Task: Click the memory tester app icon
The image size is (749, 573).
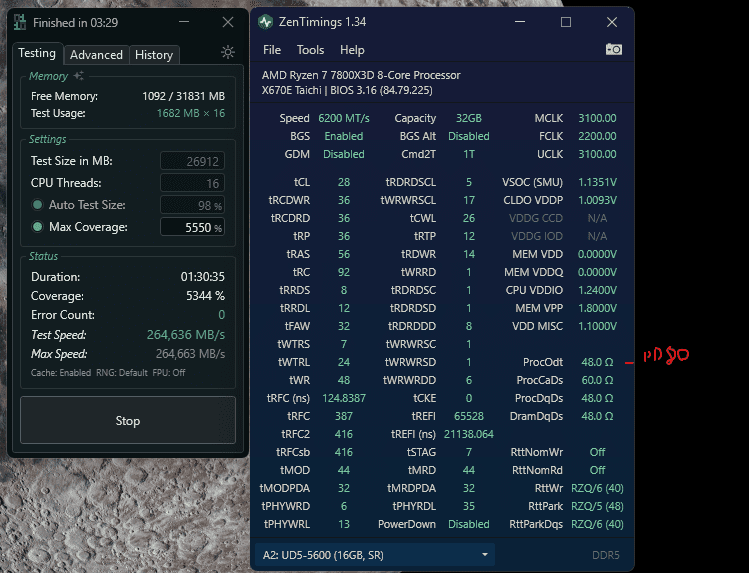Action: [20, 22]
